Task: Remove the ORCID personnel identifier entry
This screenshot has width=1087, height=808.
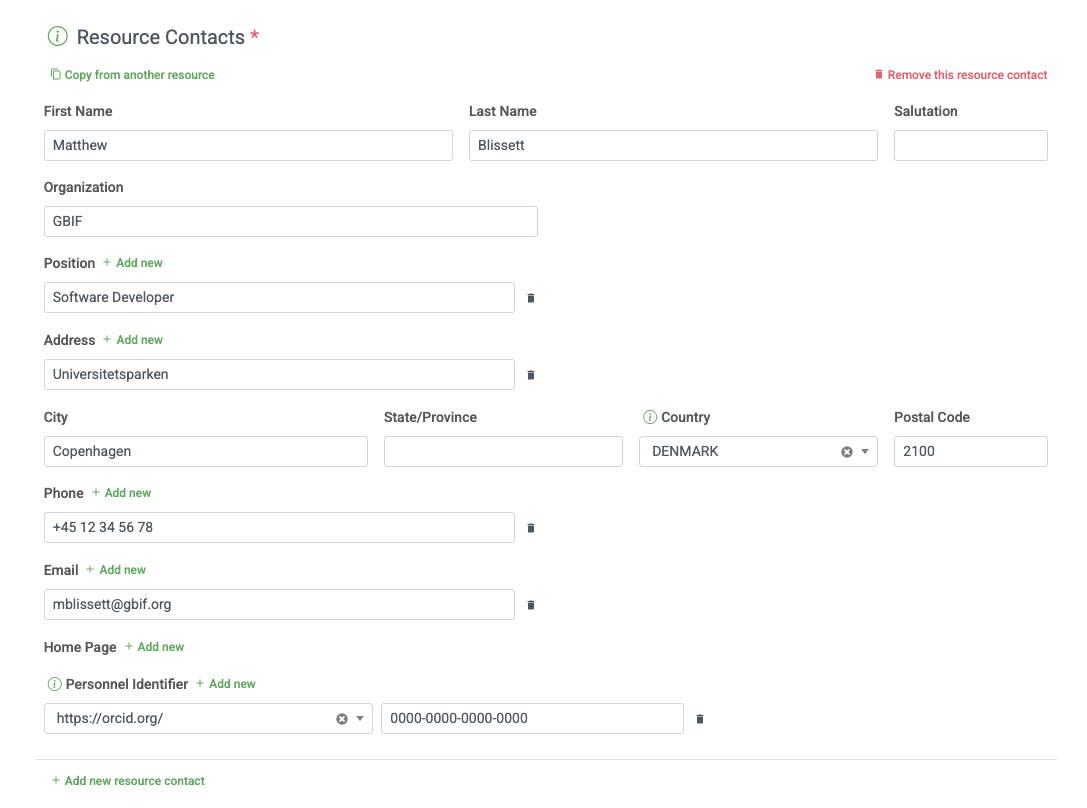Action: (700, 719)
